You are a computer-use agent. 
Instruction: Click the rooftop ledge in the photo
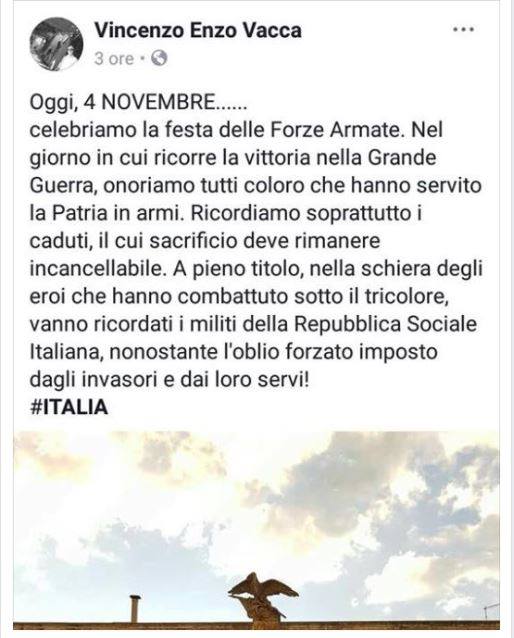click(257, 625)
